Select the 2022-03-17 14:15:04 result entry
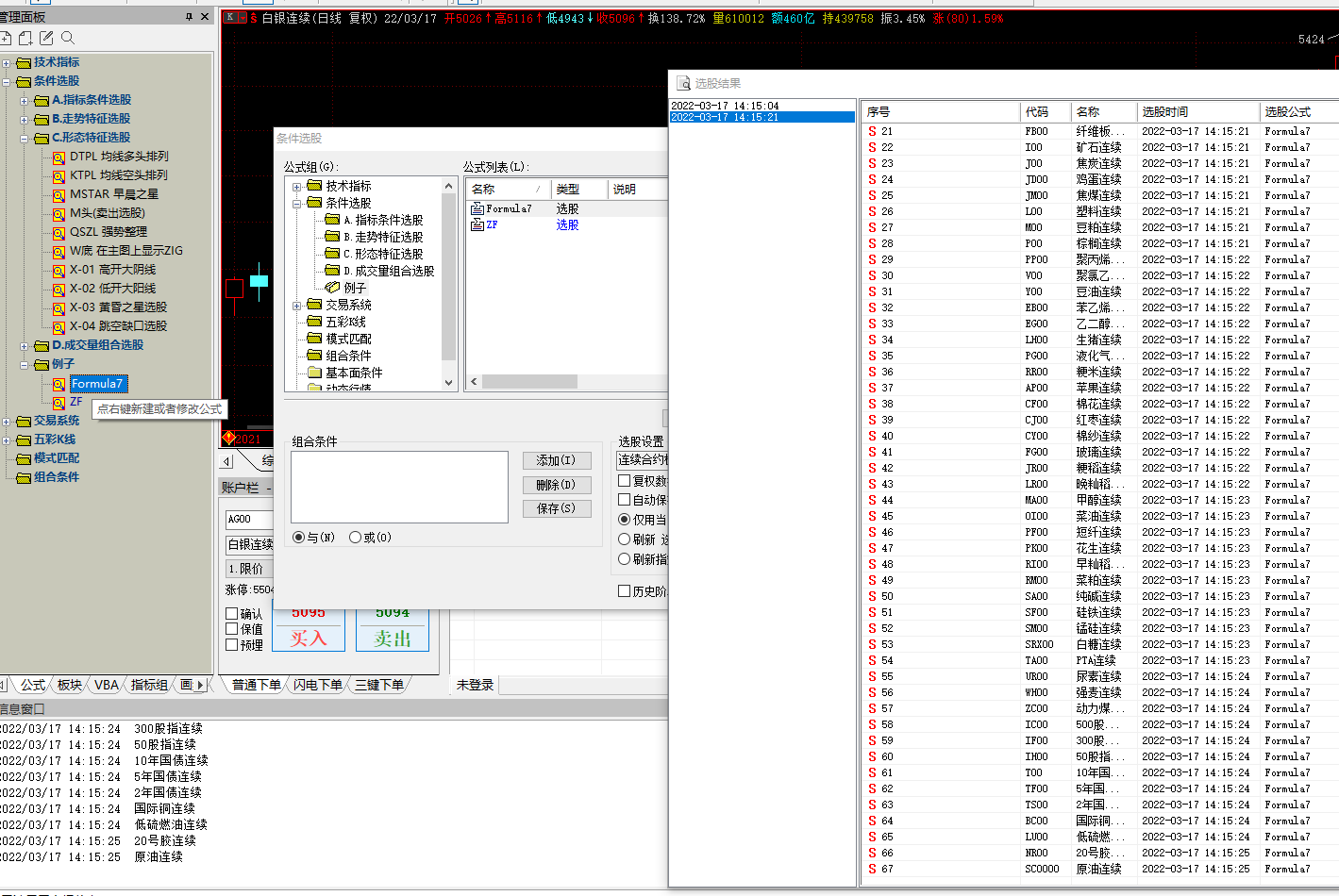This screenshot has height=896, width=1339. coord(762,106)
